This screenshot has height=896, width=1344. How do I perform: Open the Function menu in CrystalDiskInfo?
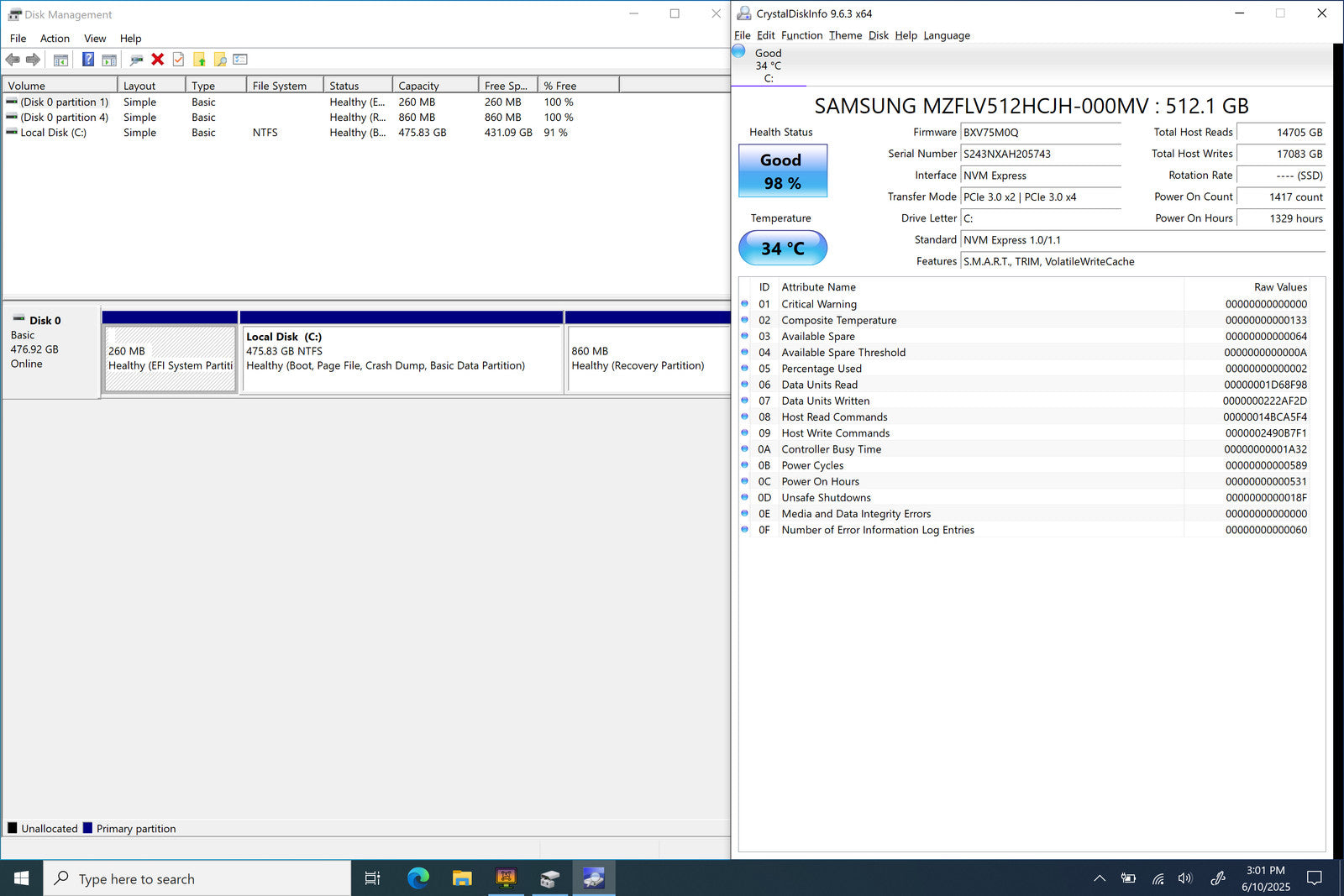tap(801, 35)
